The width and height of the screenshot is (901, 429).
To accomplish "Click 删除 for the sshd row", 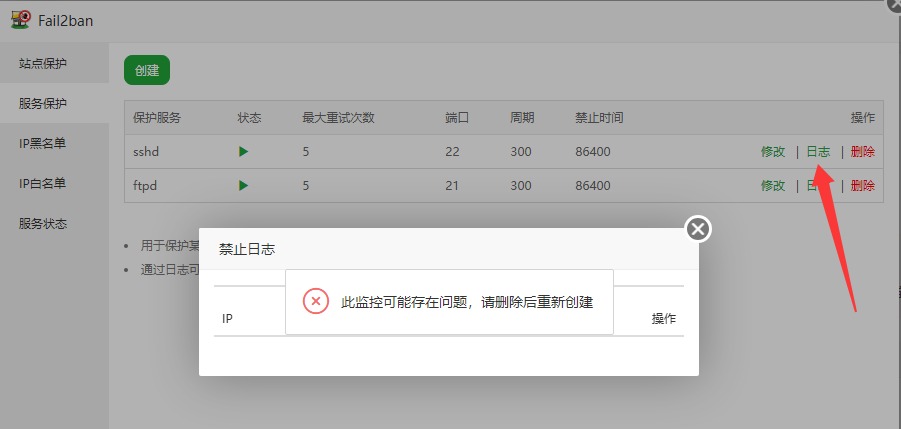I will pyautogui.click(x=863, y=152).
